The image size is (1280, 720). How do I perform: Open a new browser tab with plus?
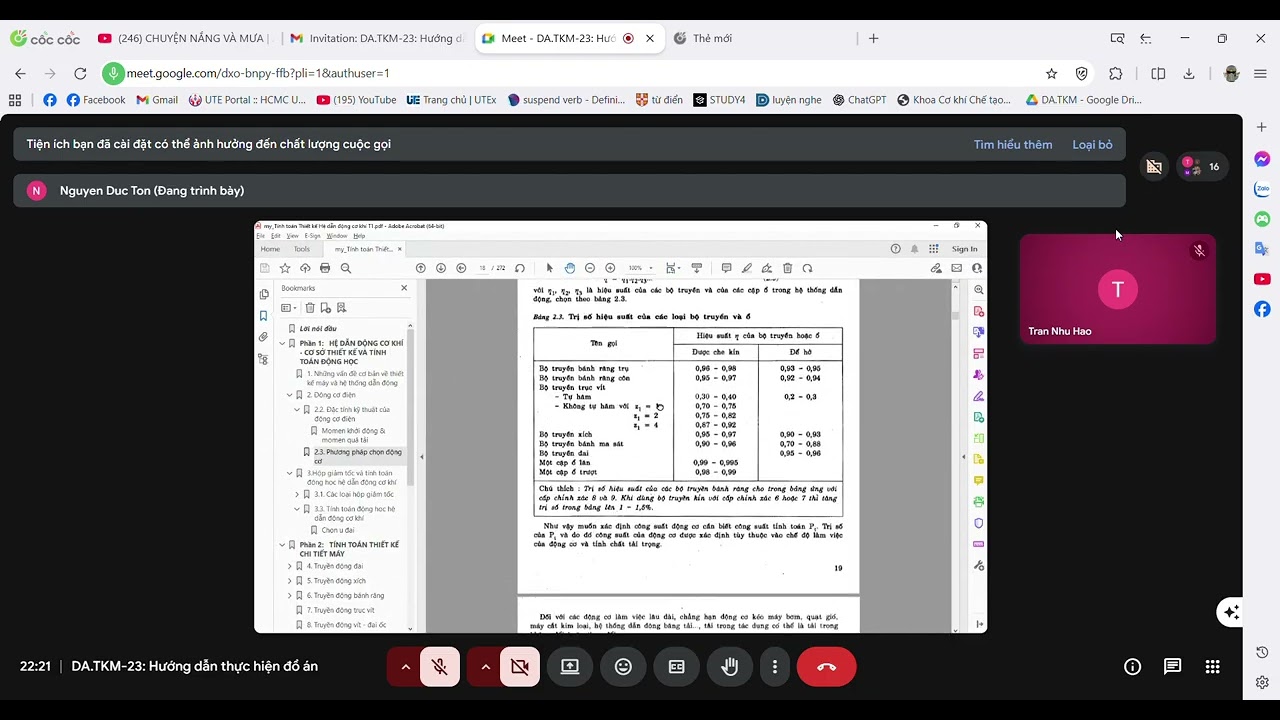point(873,38)
